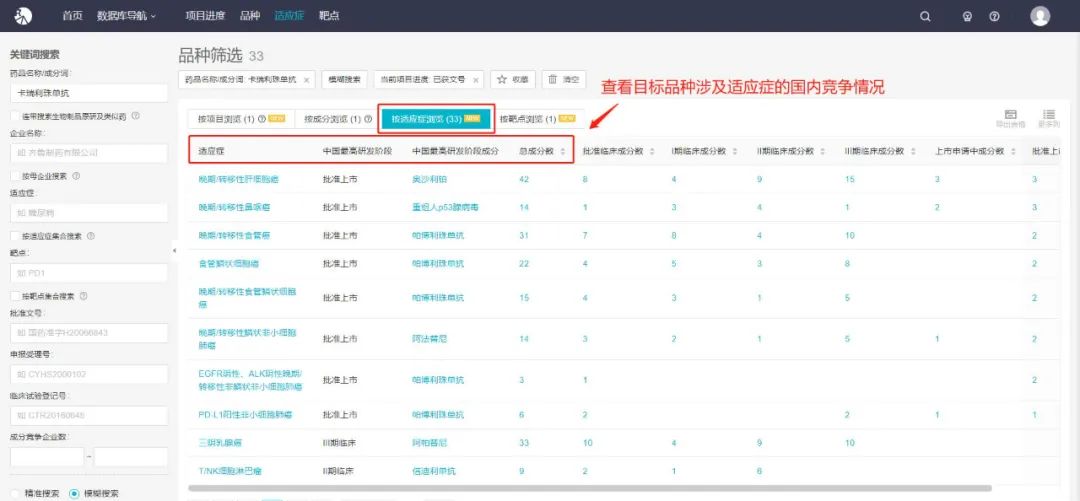
Task: Open the search magnifier in the header
Action: (x=925, y=16)
